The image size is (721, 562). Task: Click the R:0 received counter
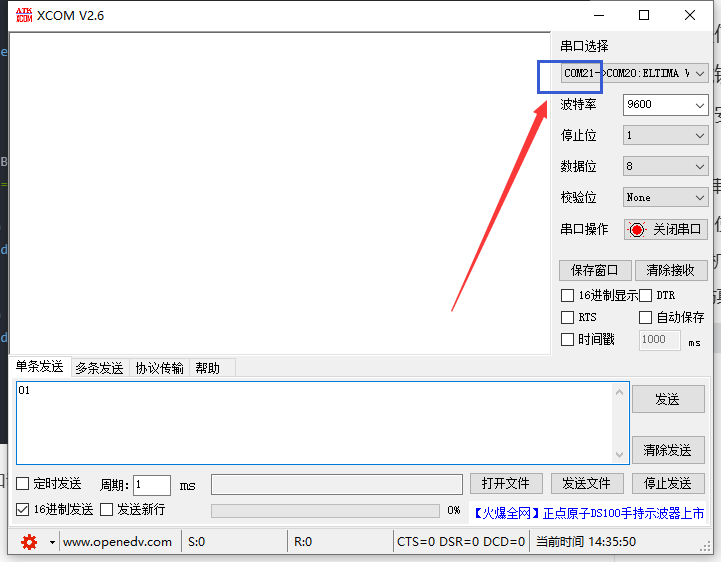coord(303,542)
